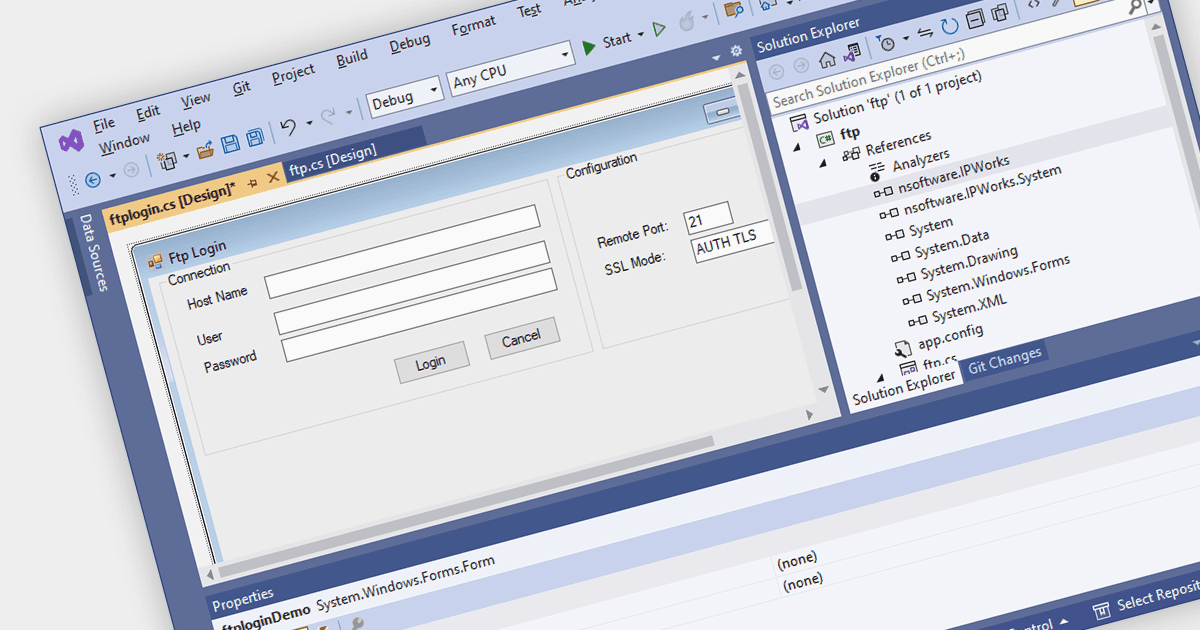Viewport: 1200px width, 630px height.
Task: Click the New Project toolbar icon
Action: pyautogui.click(x=166, y=160)
